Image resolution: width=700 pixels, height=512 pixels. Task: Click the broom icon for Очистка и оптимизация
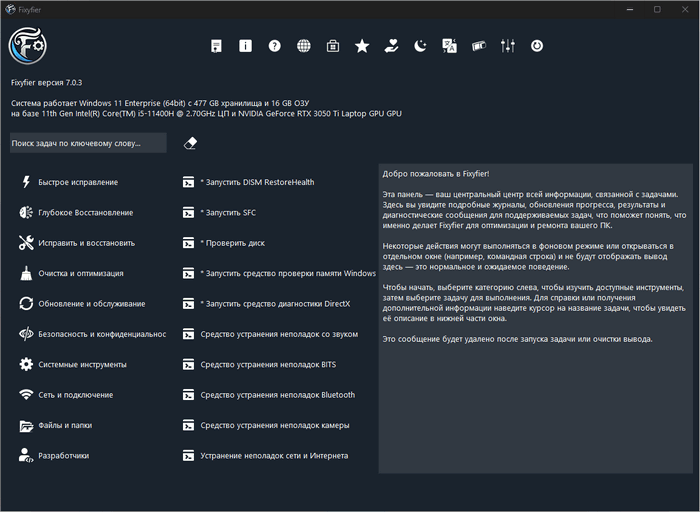click(x=26, y=273)
